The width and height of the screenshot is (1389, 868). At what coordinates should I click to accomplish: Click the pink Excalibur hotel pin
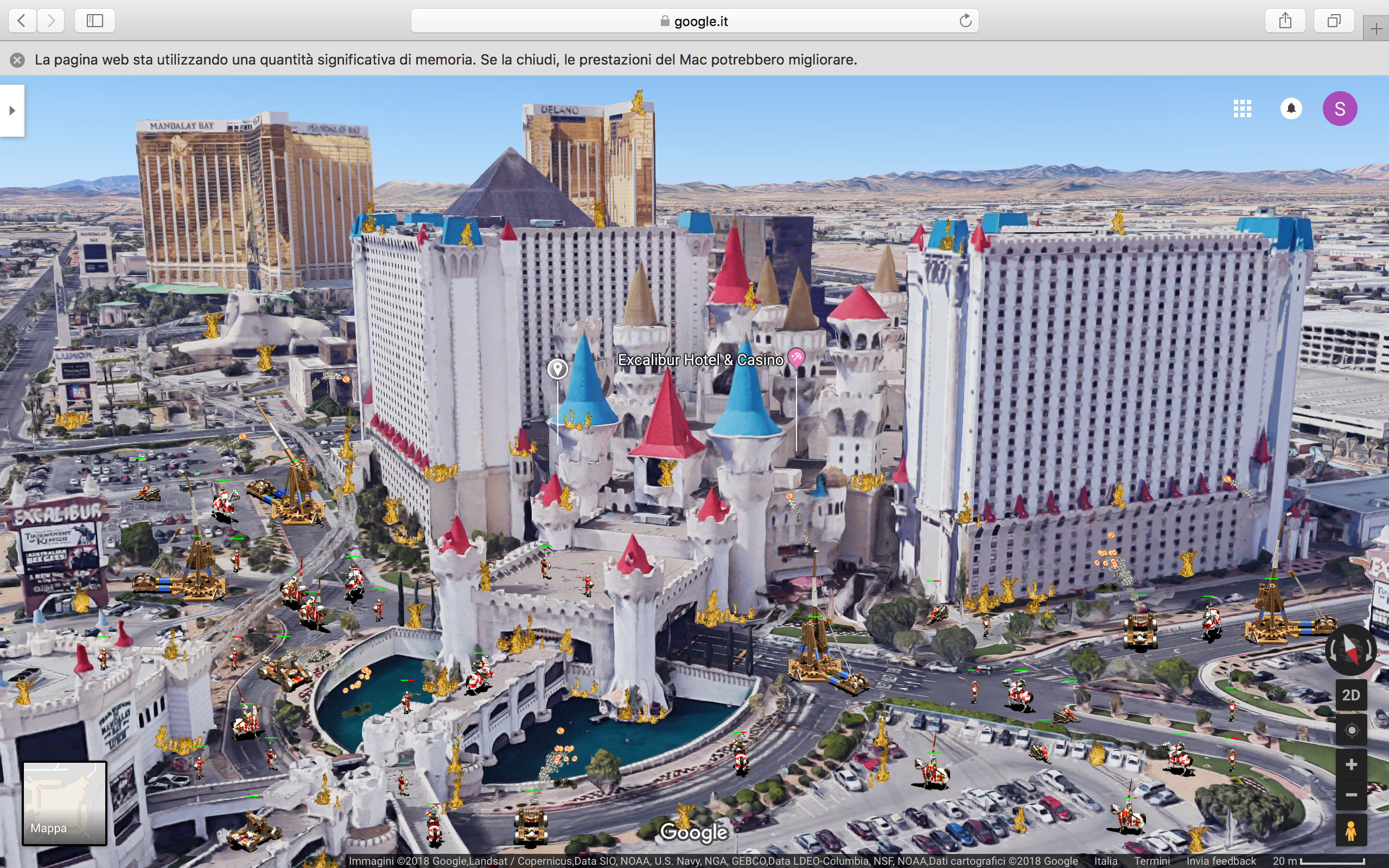click(796, 357)
